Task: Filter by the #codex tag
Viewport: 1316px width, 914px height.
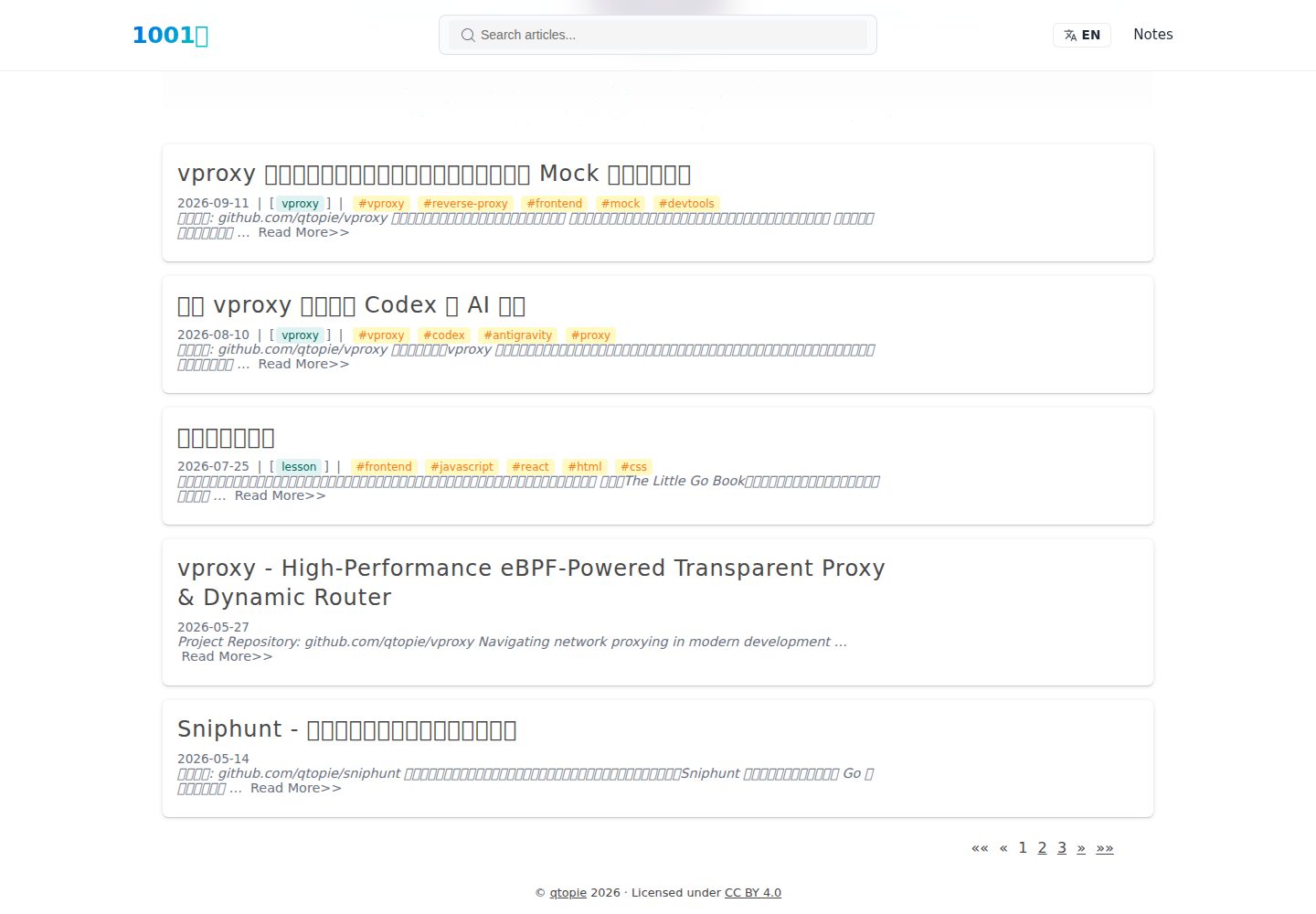Action: click(444, 335)
